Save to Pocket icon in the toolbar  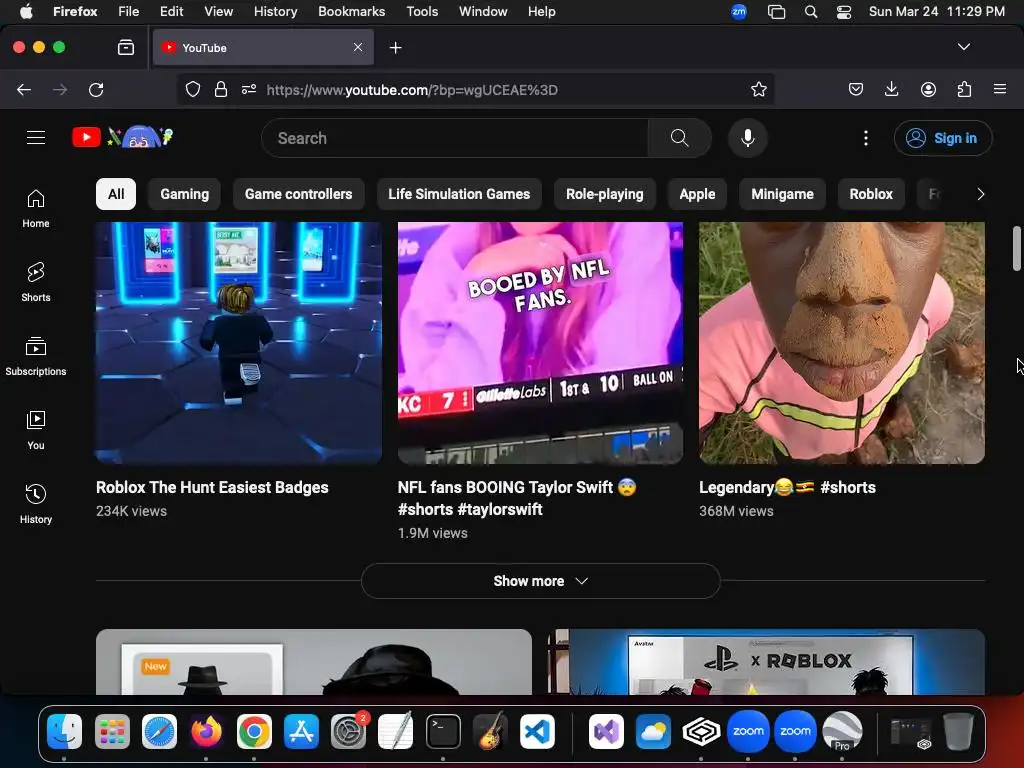[856, 89]
